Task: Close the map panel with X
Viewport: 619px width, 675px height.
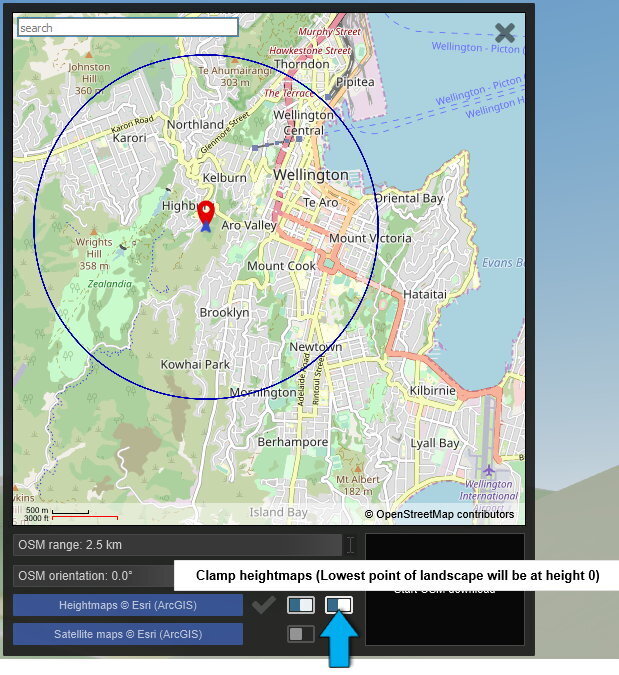Action: click(x=505, y=33)
